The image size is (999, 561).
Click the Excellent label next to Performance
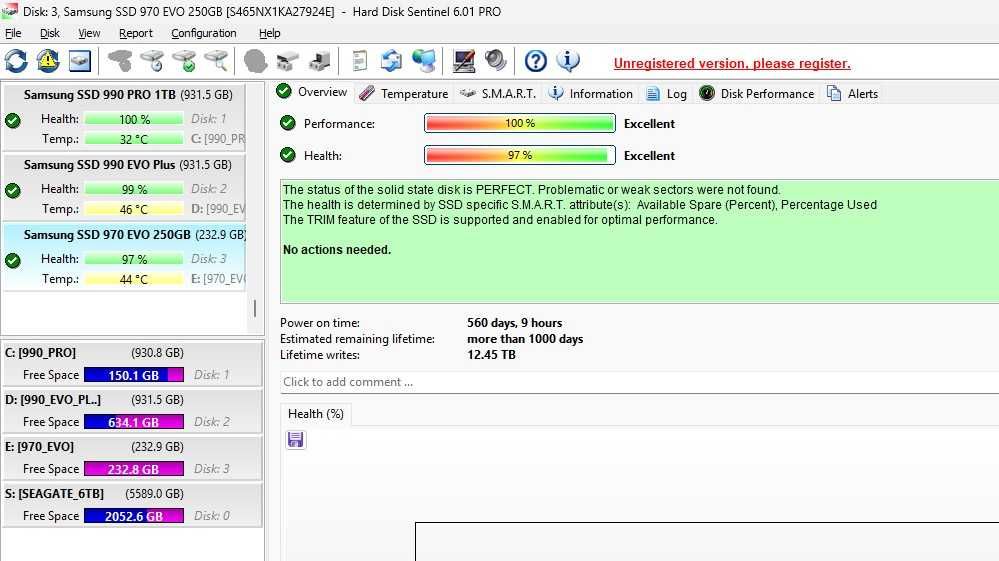(x=649, y=124)
